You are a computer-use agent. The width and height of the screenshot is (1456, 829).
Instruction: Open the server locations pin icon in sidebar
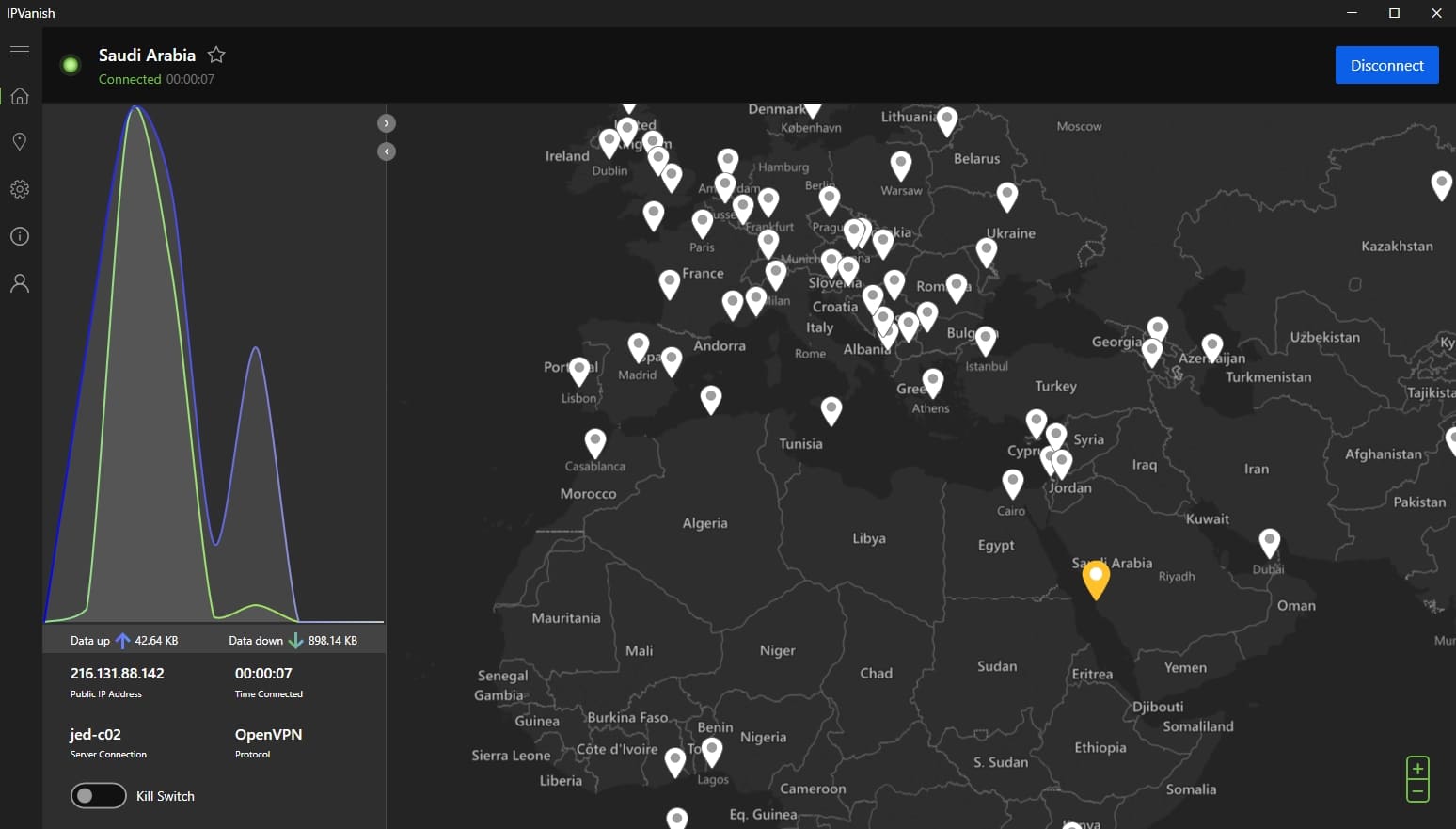point(20,142)
